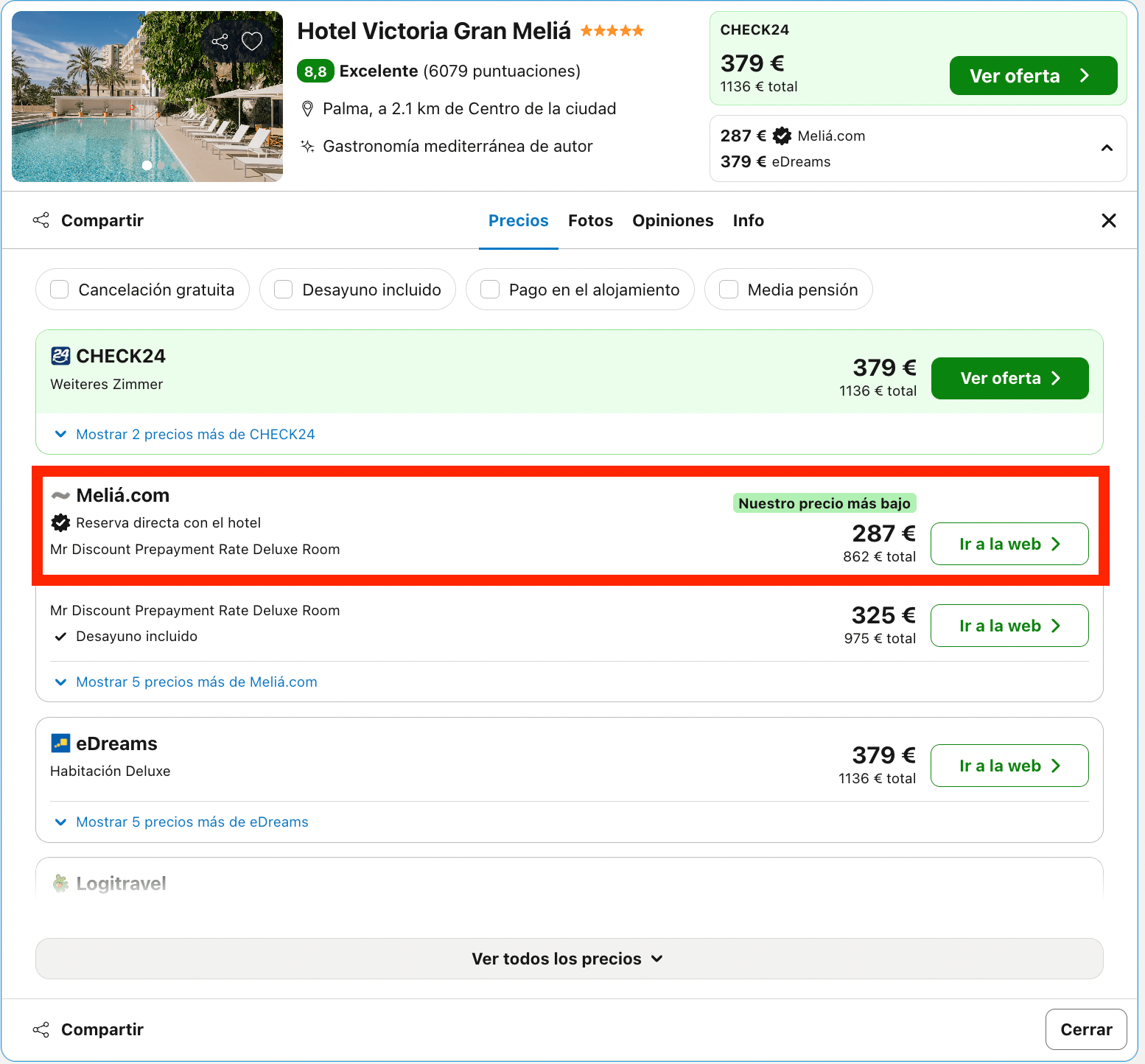Click the hotel pool photo thumbnail
The height and width of the screenshot is (1064, 1145).
(x=147, y=97)
